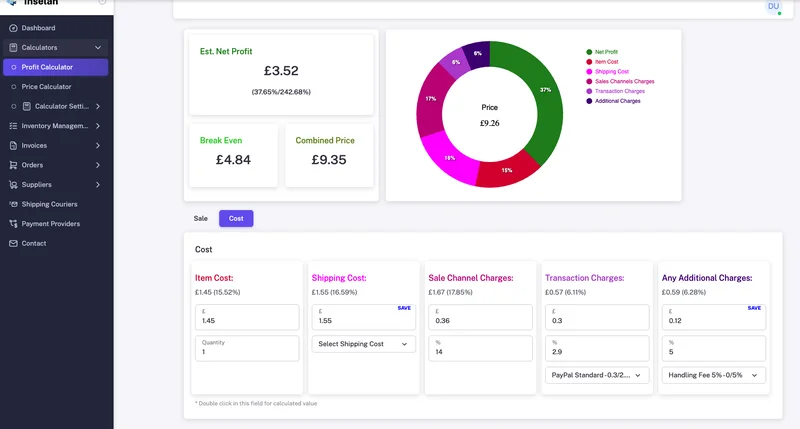The image size is (800, 429).
Task: Switch to the Sale tab
Action: click(x=201, y=218)
